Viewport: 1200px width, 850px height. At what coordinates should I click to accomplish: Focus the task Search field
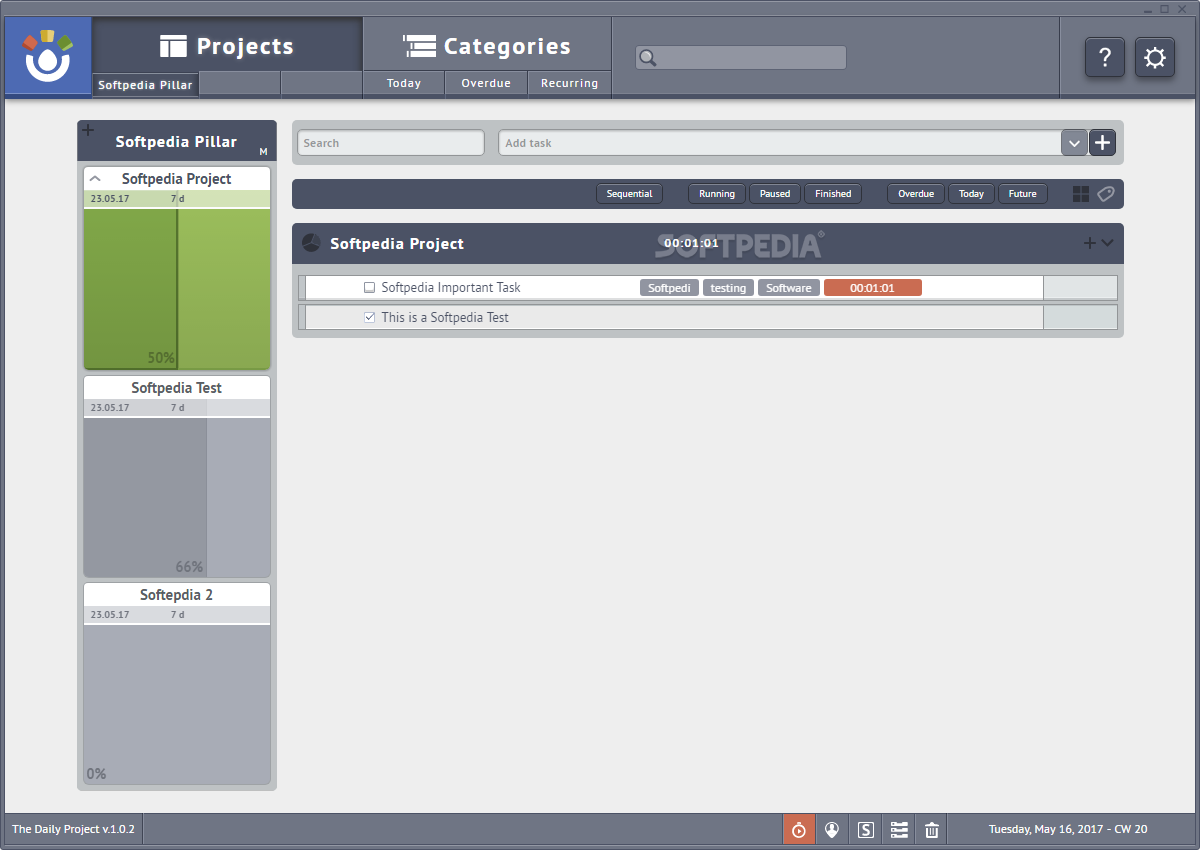tap(391, 143)
